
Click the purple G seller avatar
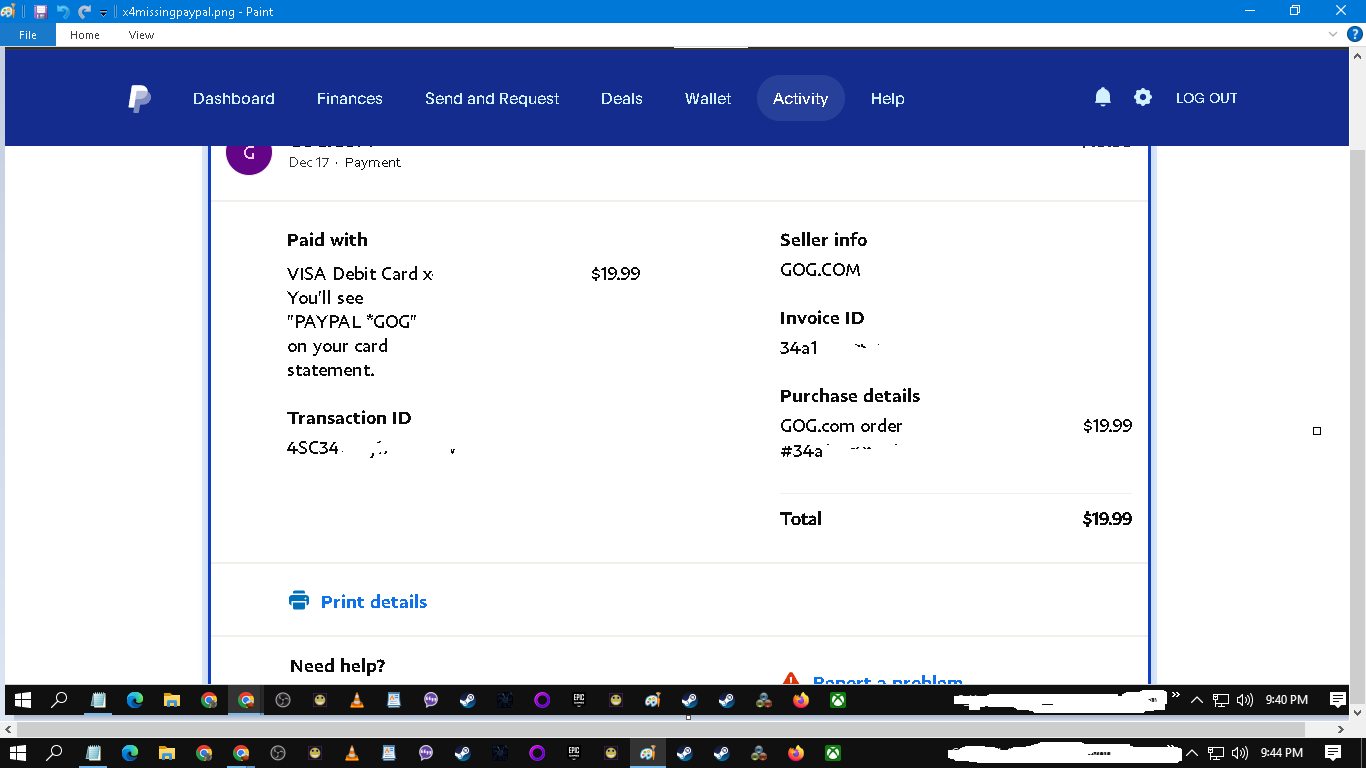[x=249, y=155]
